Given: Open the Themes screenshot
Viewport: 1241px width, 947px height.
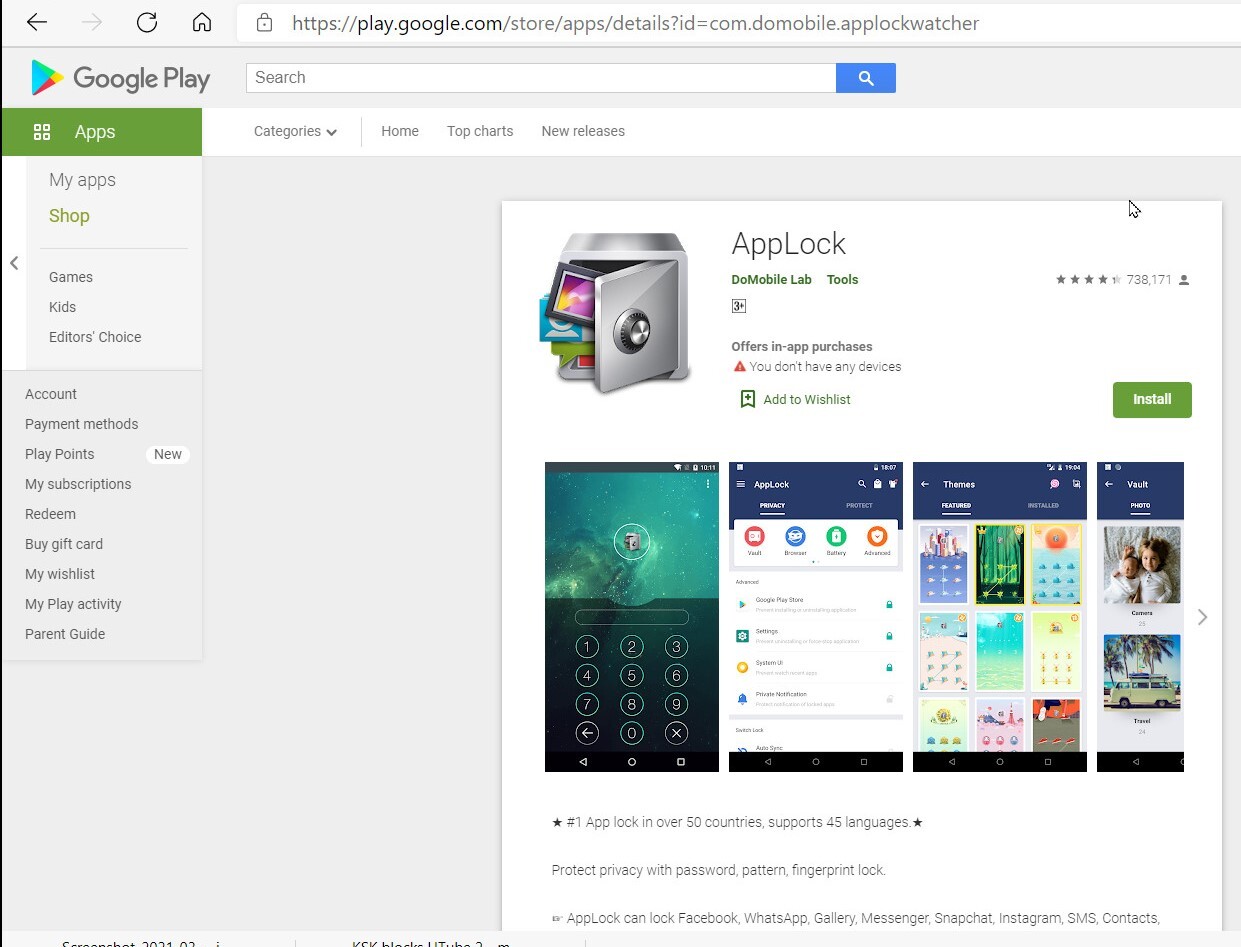Looking at the screenshot, I should point(1000,617).
